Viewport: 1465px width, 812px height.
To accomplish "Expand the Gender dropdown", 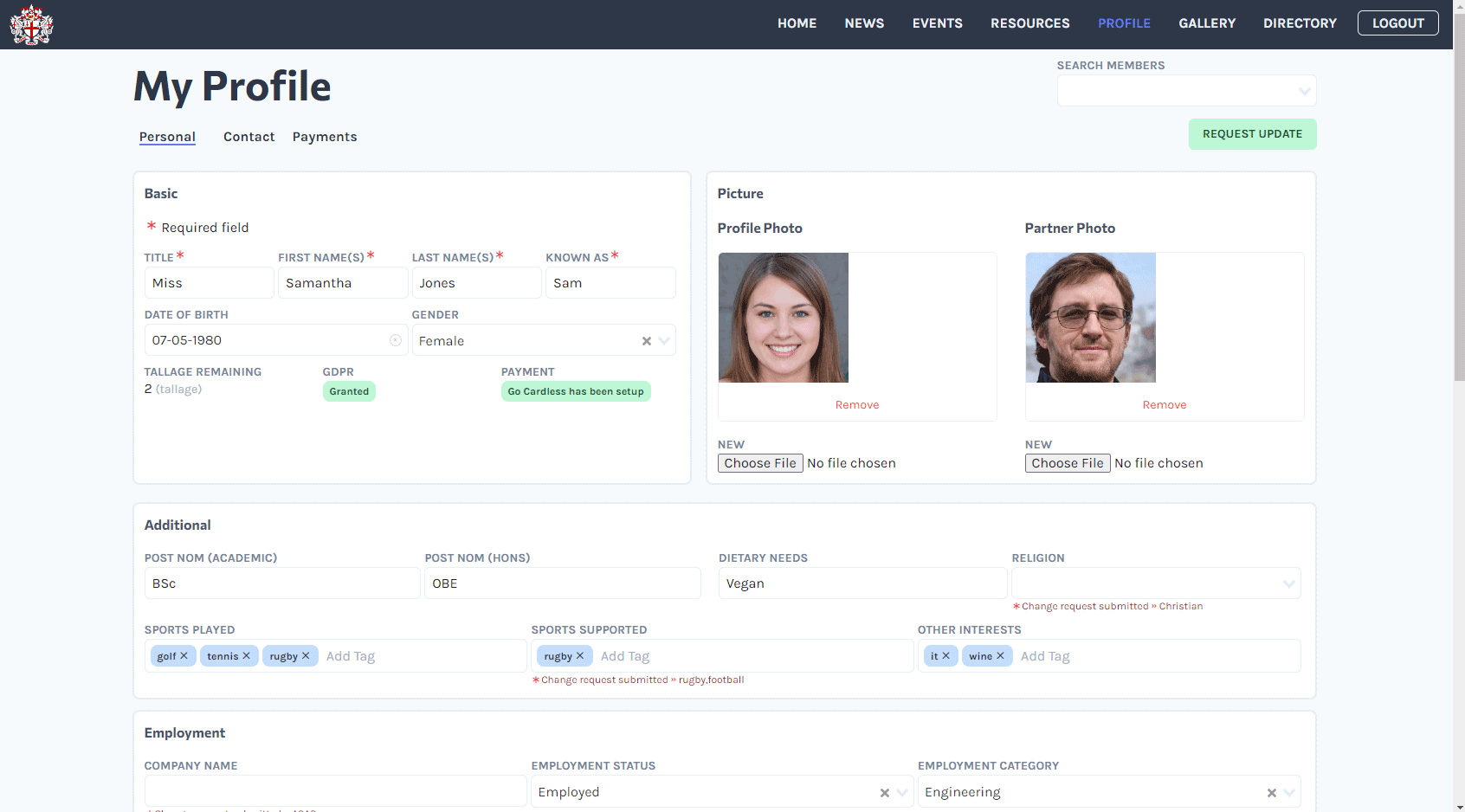I will click(664, 341).
